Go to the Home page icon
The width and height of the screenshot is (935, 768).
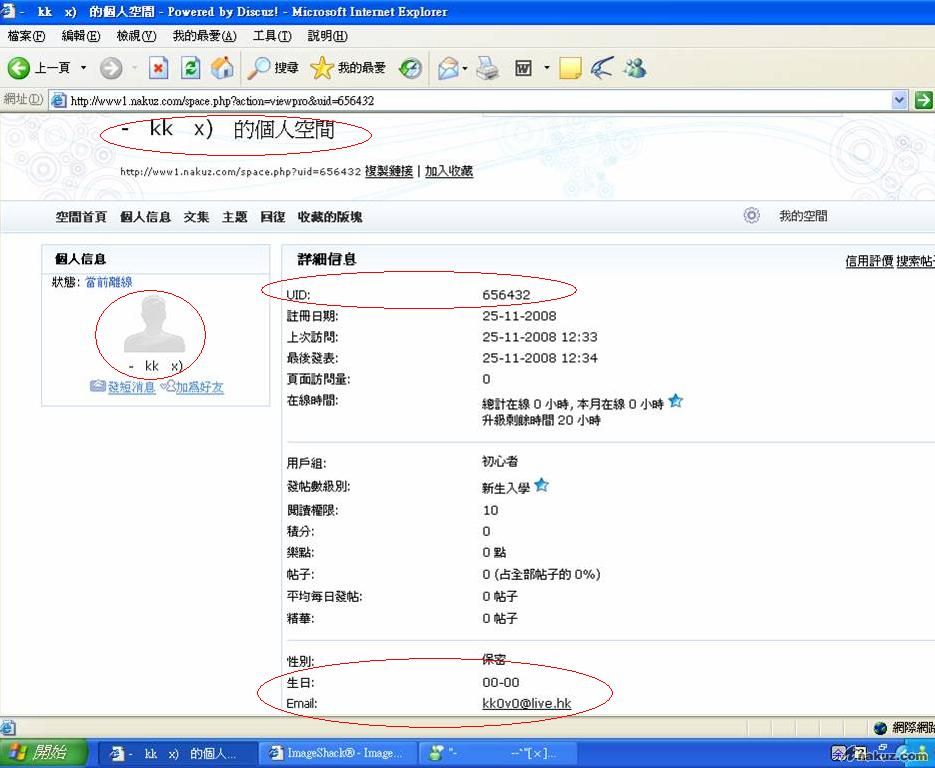[x=222, y=68]
